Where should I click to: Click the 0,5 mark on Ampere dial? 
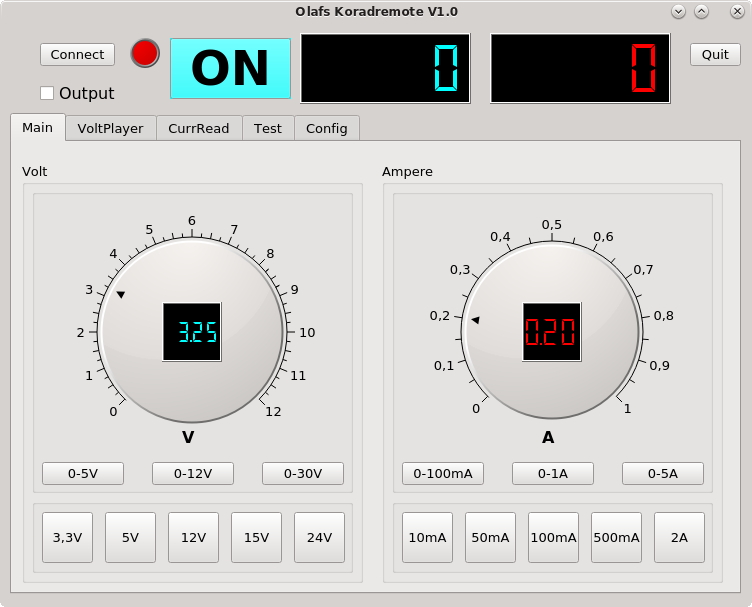pyautogui.click(x=552, y=224)
